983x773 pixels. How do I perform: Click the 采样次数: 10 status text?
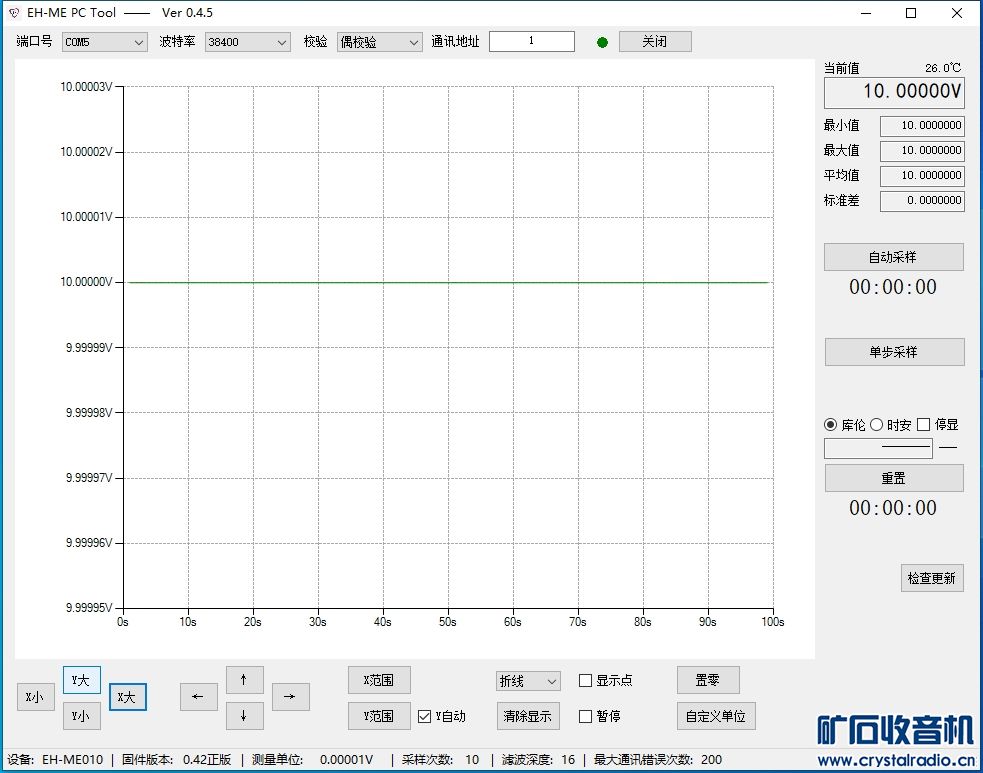[x=441, y=760]
